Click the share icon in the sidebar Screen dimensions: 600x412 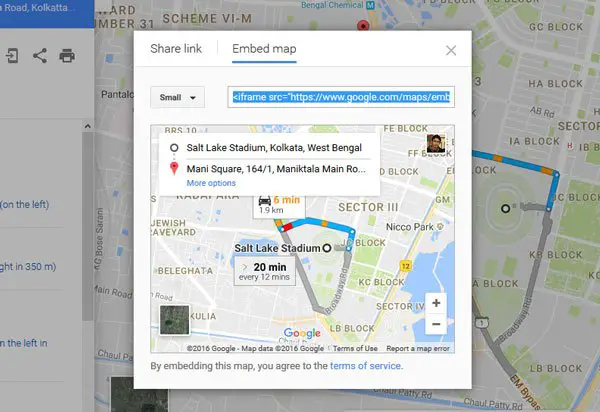tap(40, 56)
